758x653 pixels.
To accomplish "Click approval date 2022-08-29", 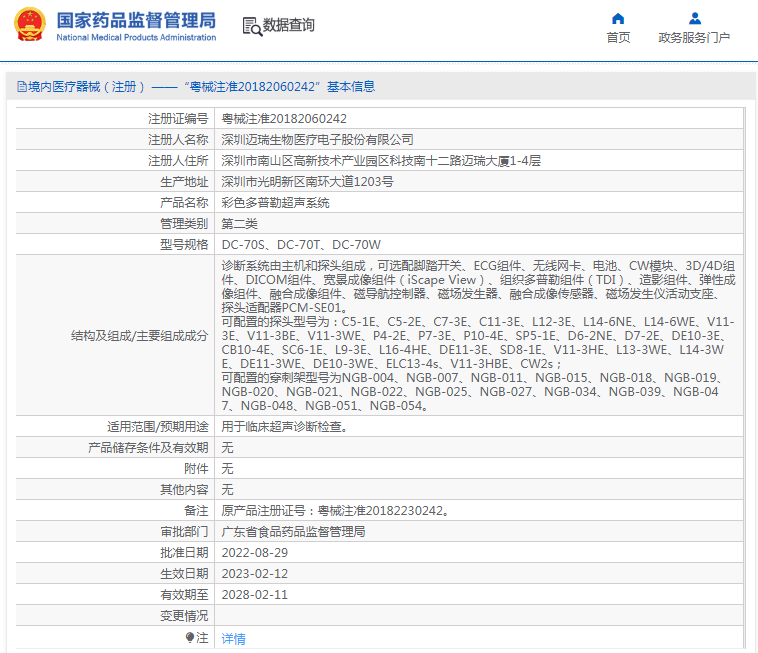I will [x=255, y=552].
